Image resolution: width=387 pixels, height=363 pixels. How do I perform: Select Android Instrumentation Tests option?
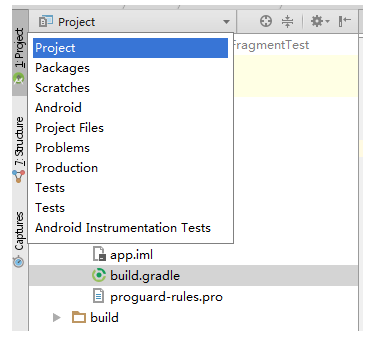point(123,228)
